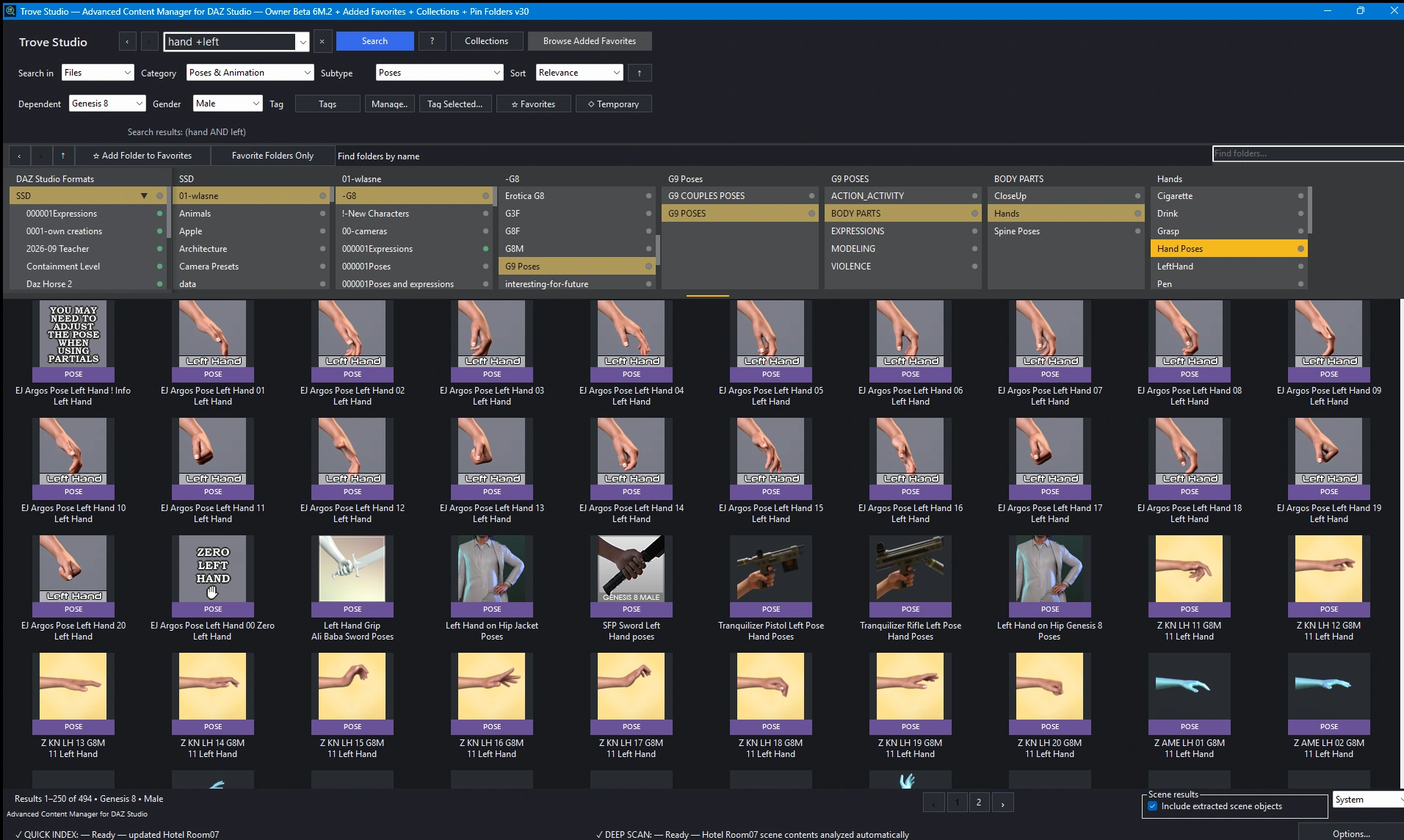The image size is (1404, 840).
Task: Open the System theme dropdown
Action: click(1368, 800)
